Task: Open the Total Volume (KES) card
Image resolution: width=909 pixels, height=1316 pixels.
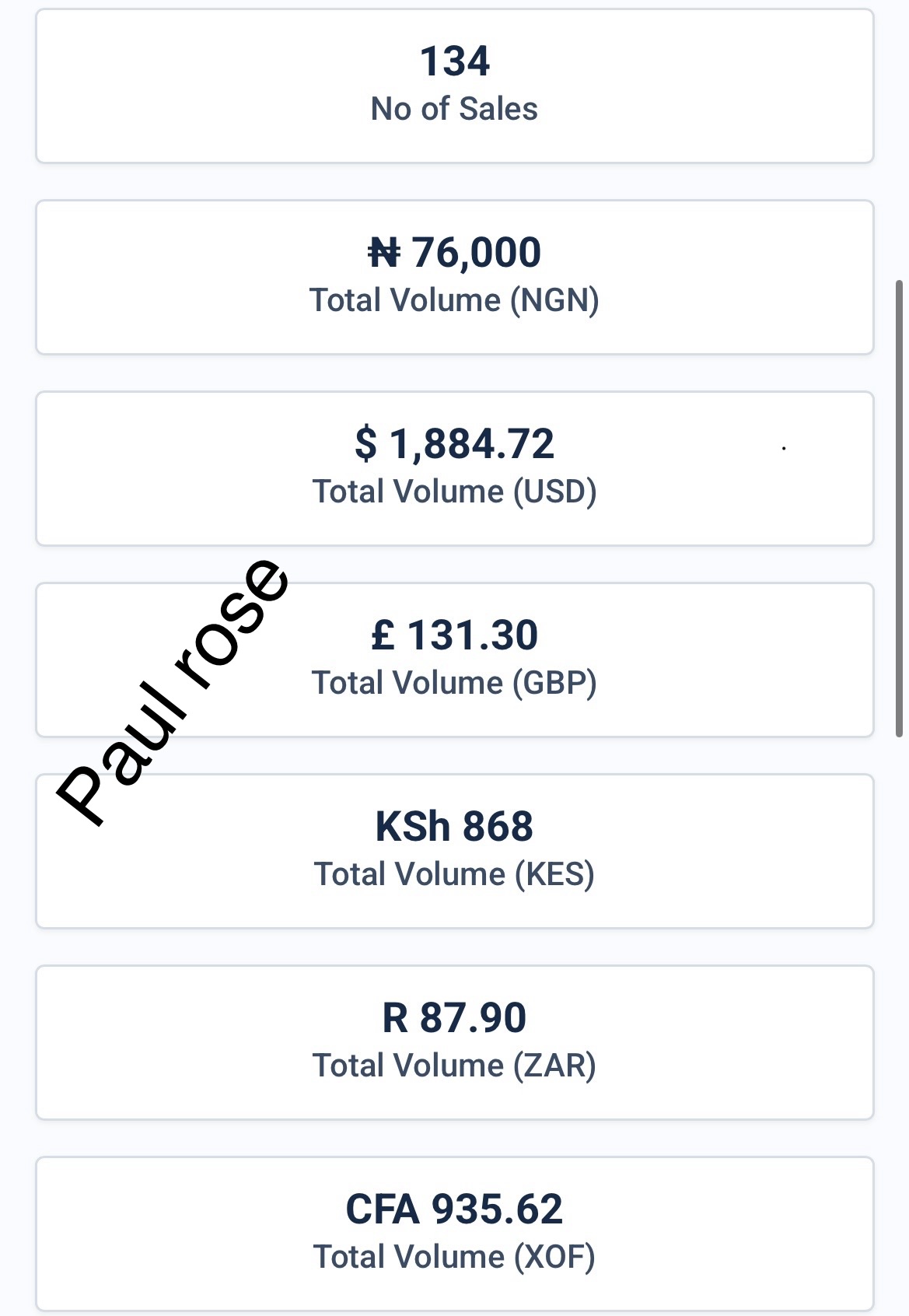Action: pos(455,851)
